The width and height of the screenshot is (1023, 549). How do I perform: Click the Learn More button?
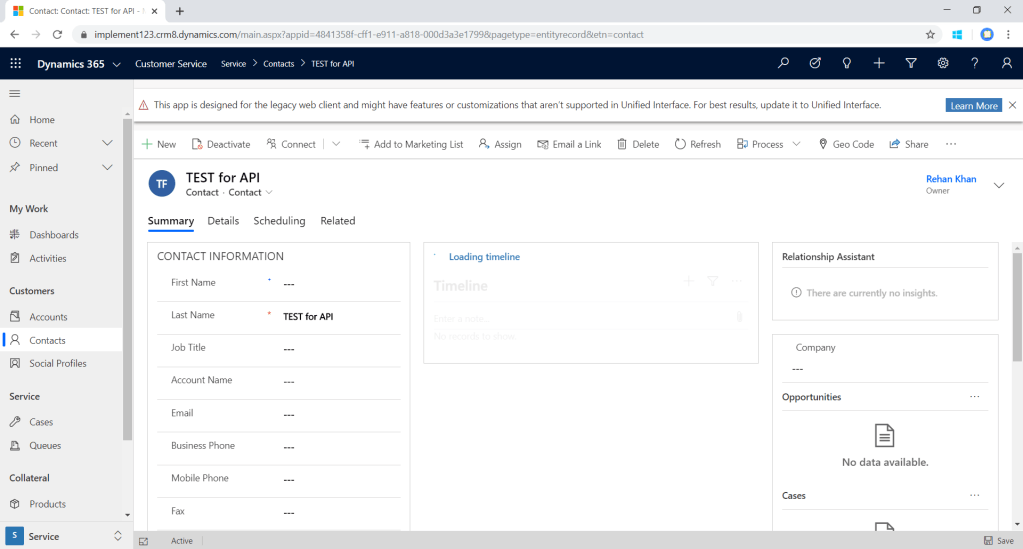[x=973, y=105]
